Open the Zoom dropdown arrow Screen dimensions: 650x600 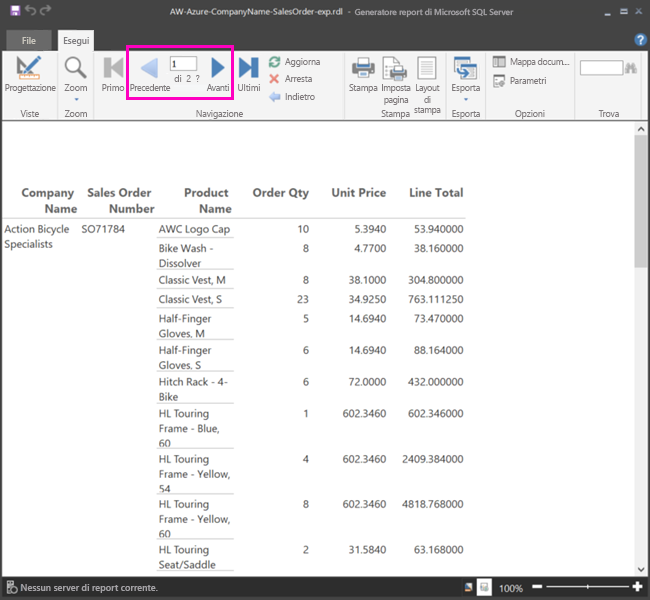point(76,100)
